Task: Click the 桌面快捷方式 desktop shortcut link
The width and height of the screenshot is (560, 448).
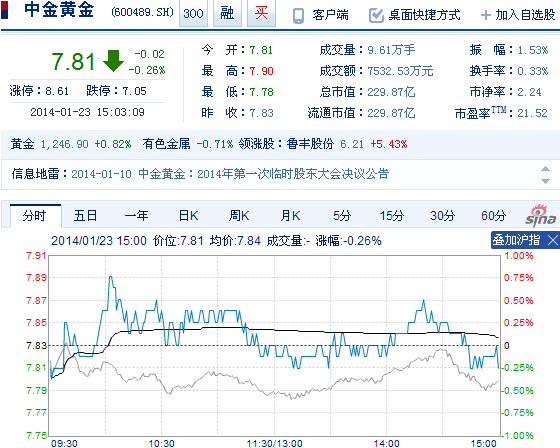Action: tap(424, 15)
